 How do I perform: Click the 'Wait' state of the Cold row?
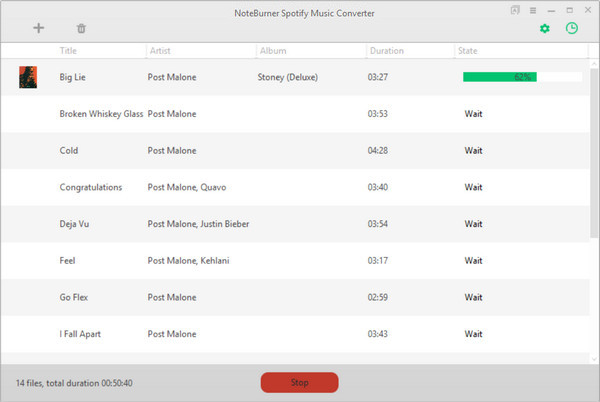473,150
